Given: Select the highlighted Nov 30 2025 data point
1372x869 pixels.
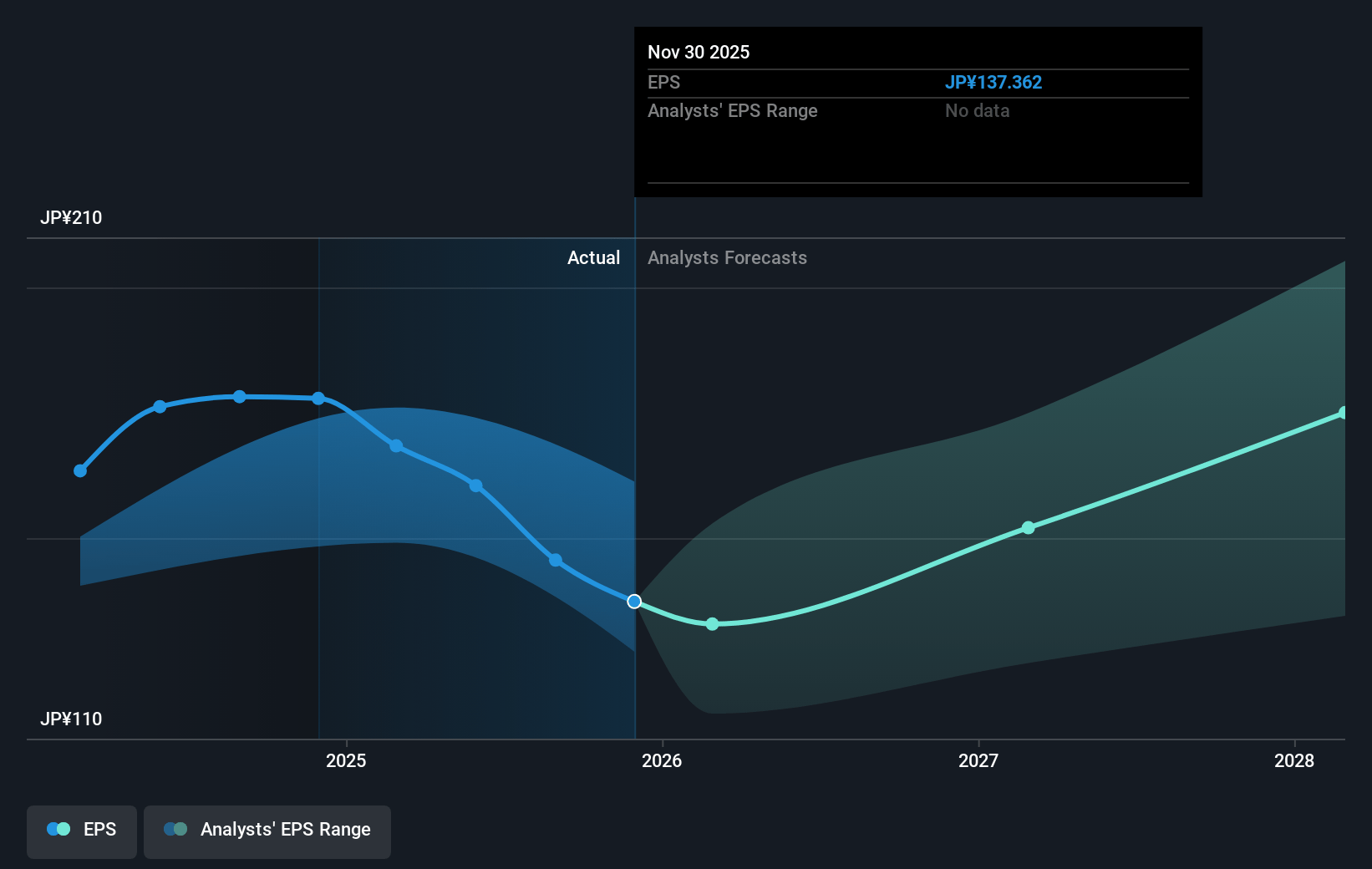Looking at the screenshot, I should tap(634, 602).
